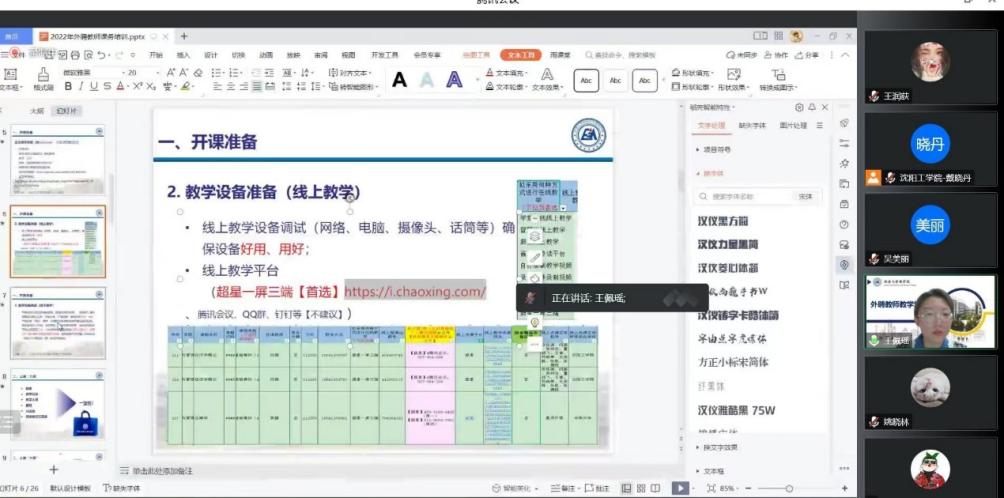Screen dimensions: 1004x498
Task: Choose the 汉仪雅酷黑 75W font
Action: click(x=736, y=410)
